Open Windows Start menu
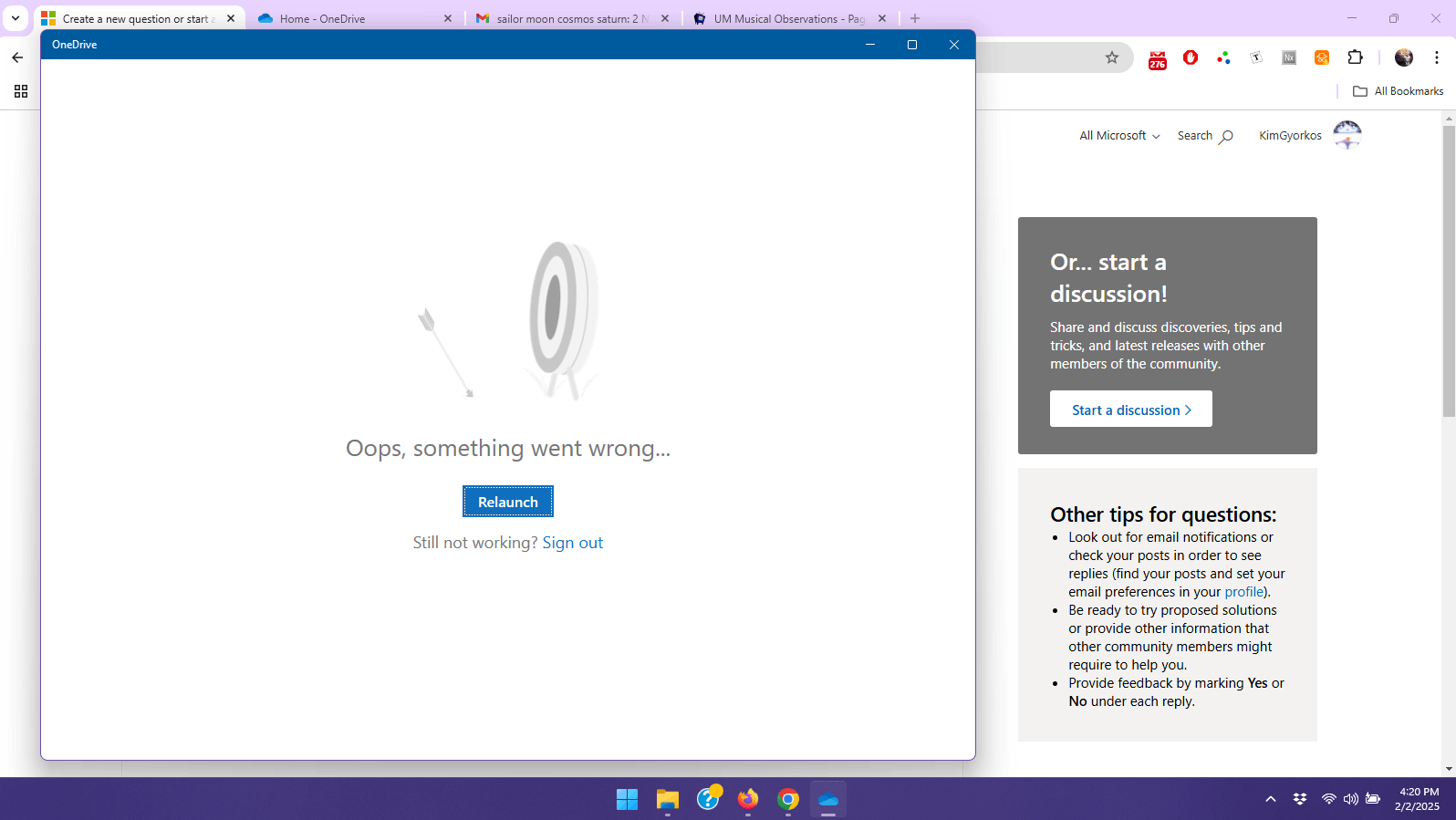This screenshot has width=1456, height=820. click(628, 800)
